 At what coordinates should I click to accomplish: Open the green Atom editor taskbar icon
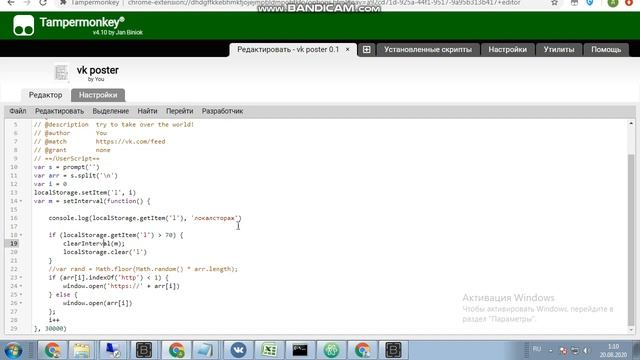click(x=331, y=350)
